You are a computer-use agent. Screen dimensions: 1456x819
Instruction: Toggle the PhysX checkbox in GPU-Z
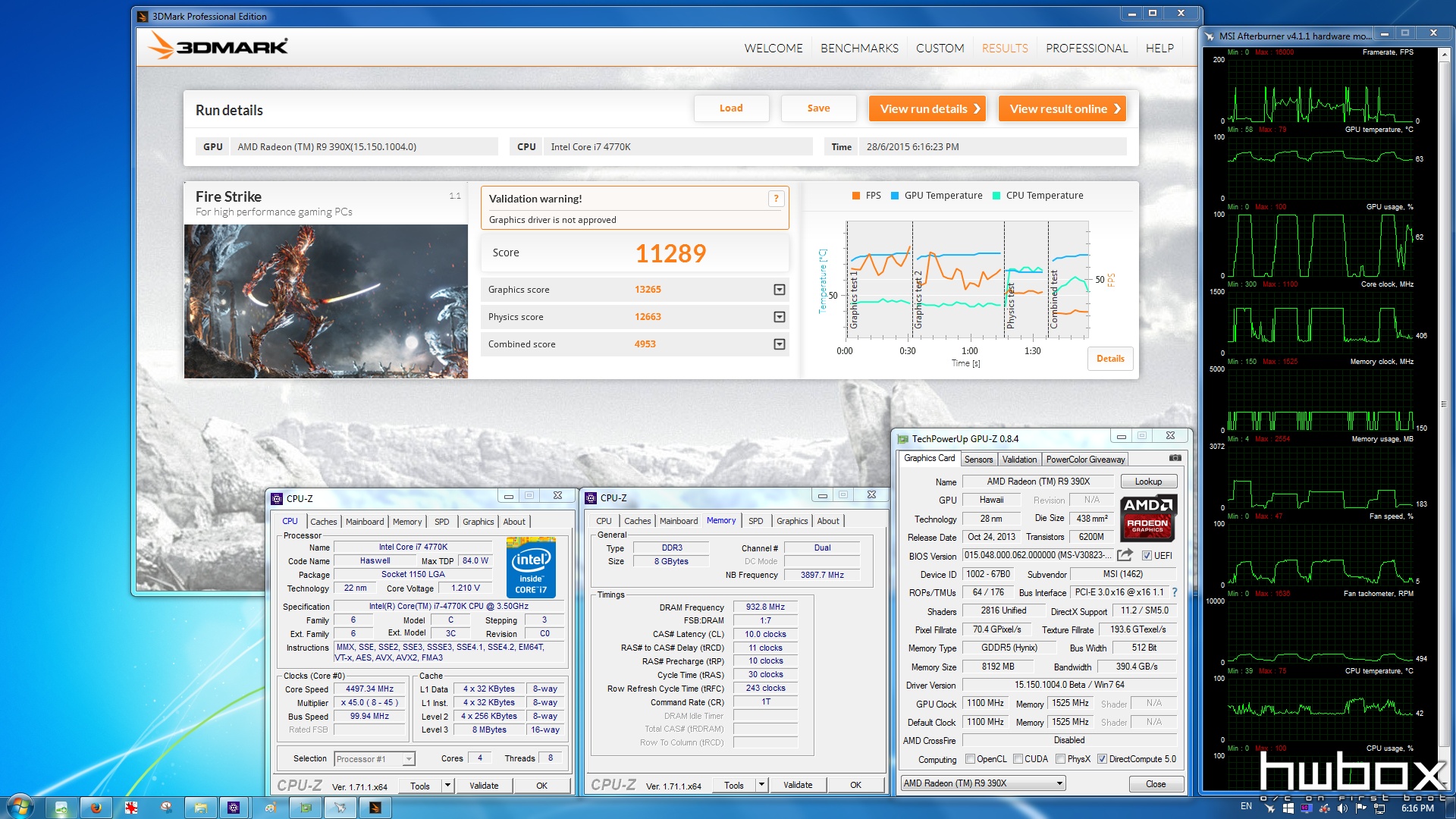pos(1060,759)
